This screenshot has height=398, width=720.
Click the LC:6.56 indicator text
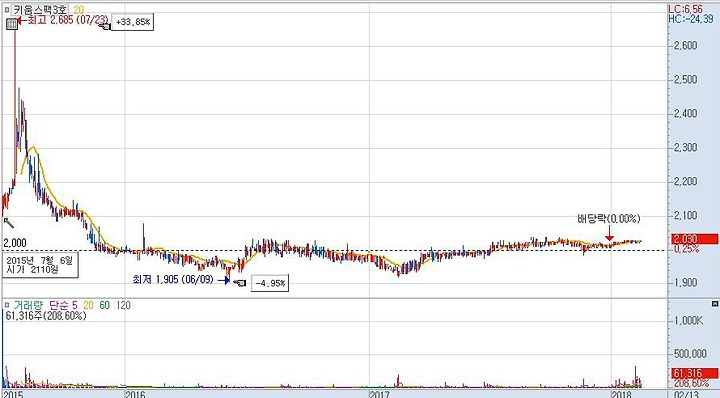[x=685, y=9]
